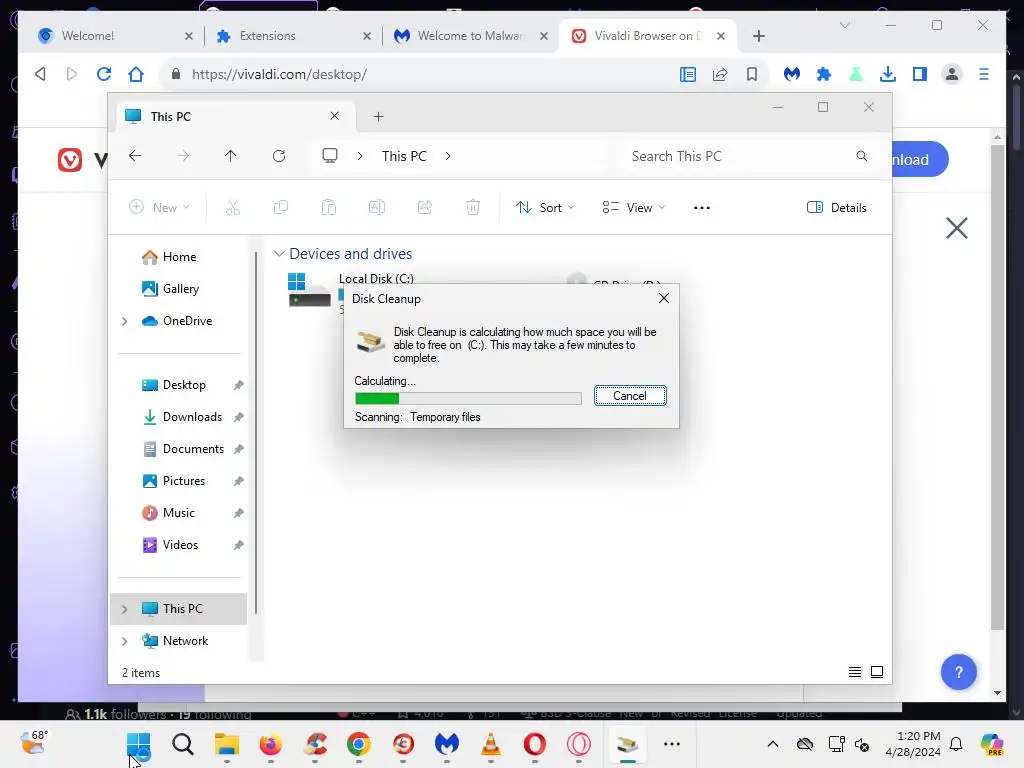Click the Rename icon in Explorer toolbar

click(377, 208)
